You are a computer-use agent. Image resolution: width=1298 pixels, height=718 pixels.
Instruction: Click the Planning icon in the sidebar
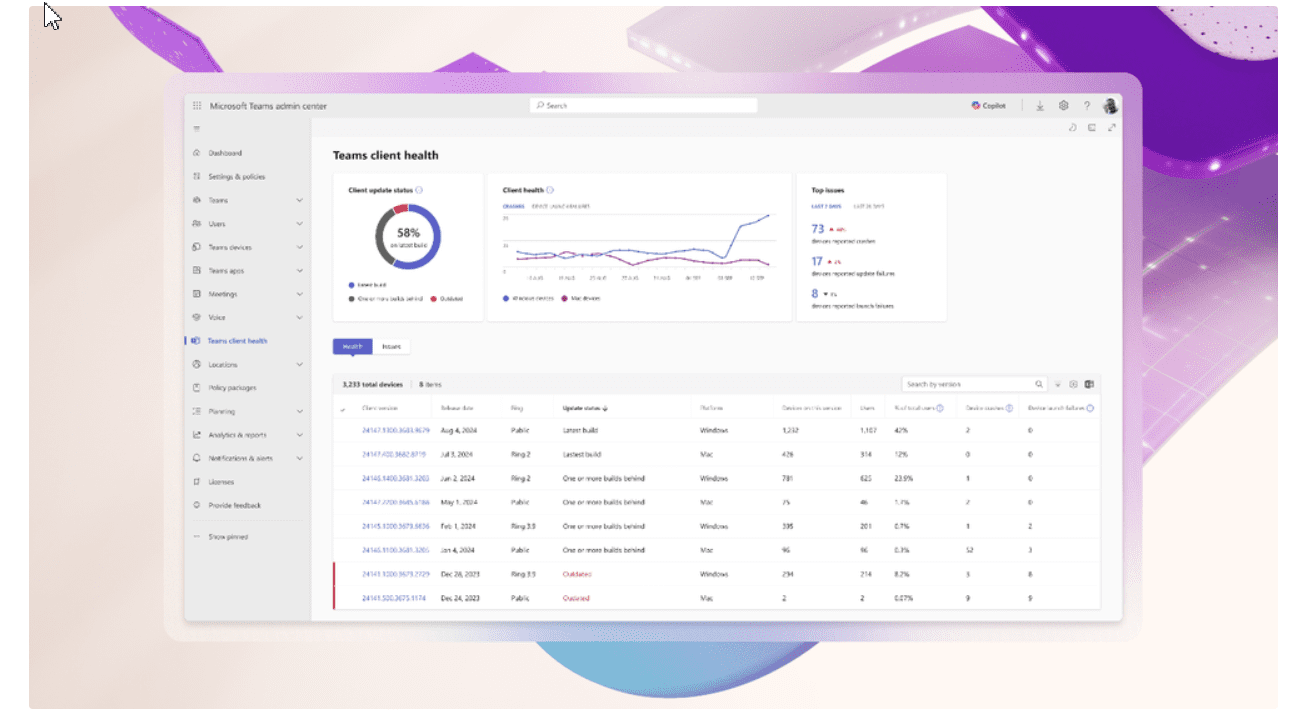tap(197, 411)
